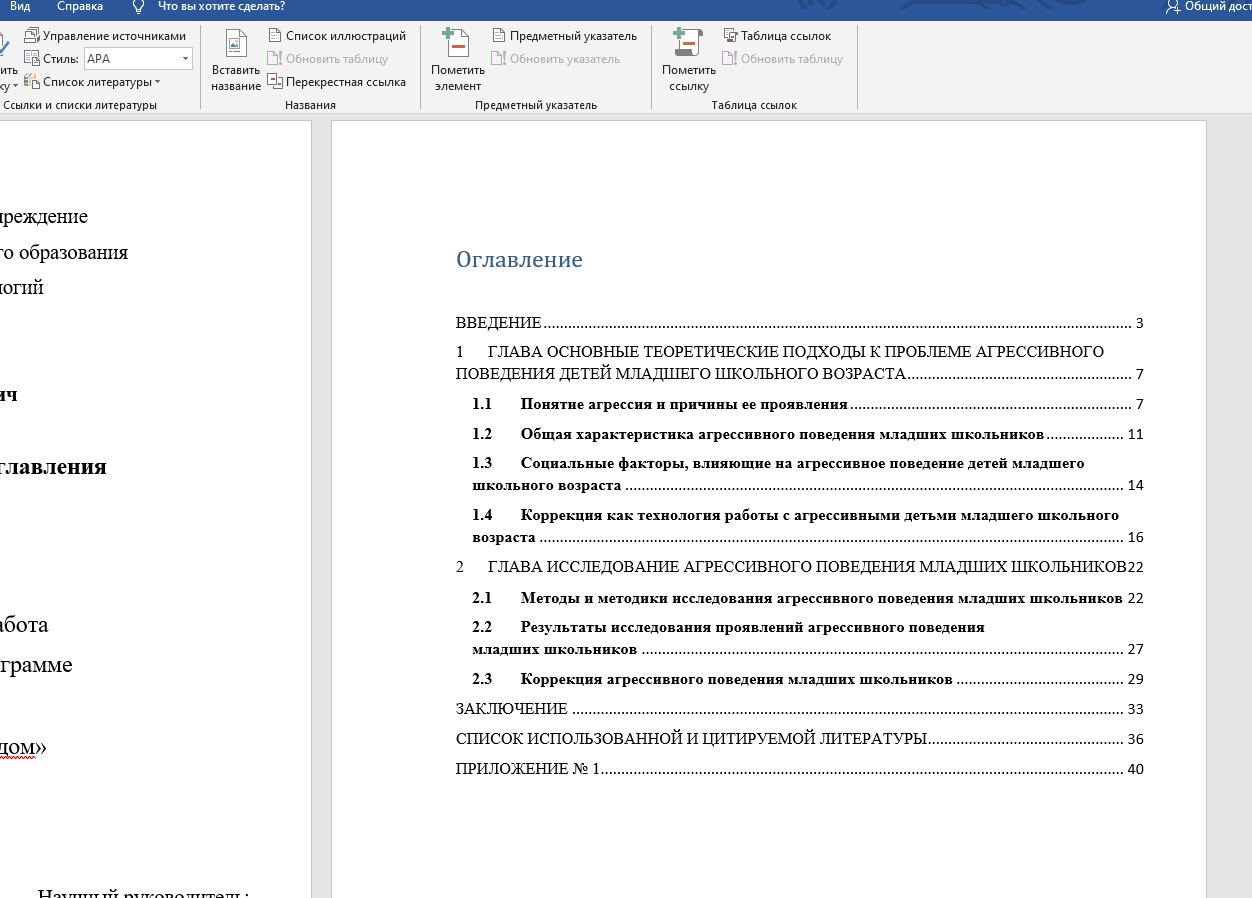Insert a Перекрестная ссылка
The image size is (1252, 898).
337,82
